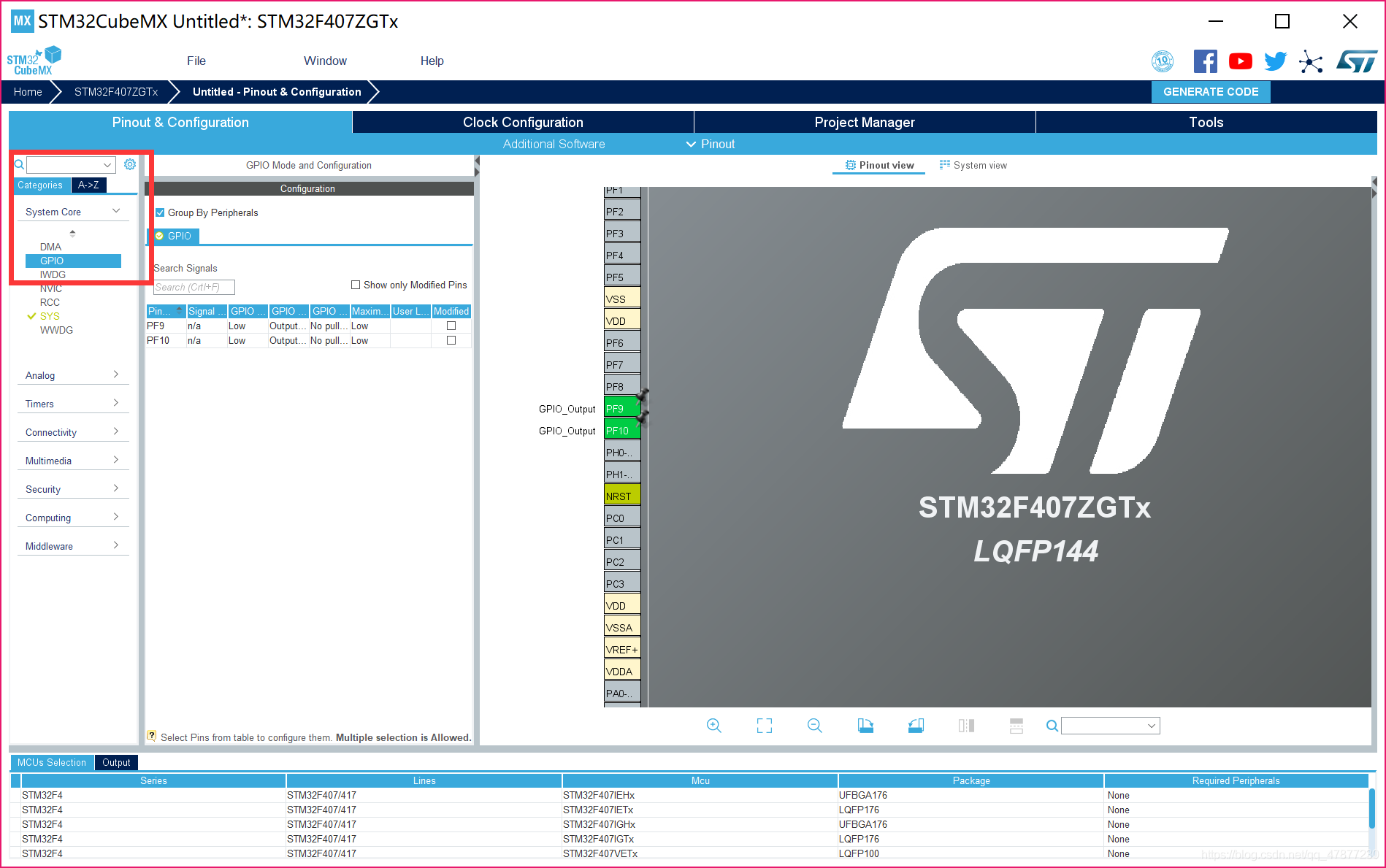Viewport: 1386px width, 868px height.
Task: Switch to System view
Action: coord(973,166)
